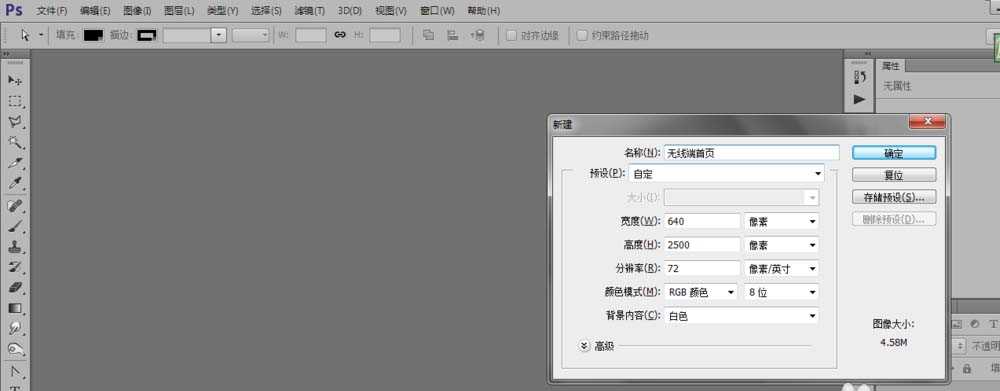Image resolution: width=1000 pixels, height=391 pixels.
Task: Click the 名称 name field 无线端首页
Action: tap(751, 153)
